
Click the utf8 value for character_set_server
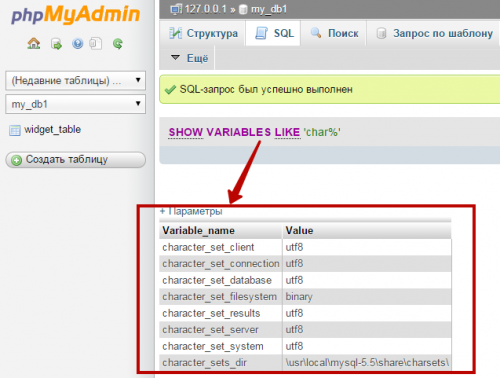point(367,330)
